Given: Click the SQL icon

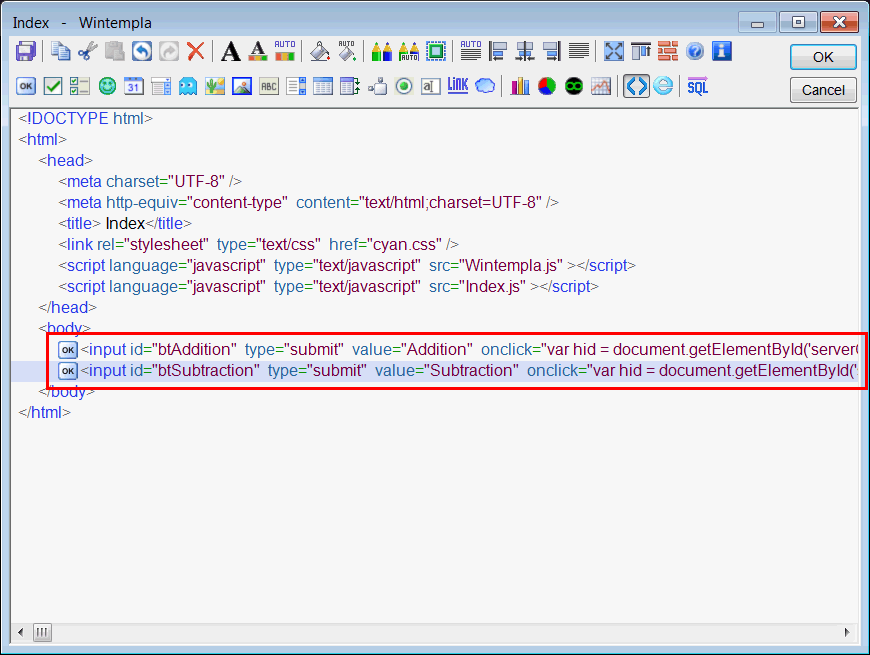Looking at the screenshot, I should (698, 87).
